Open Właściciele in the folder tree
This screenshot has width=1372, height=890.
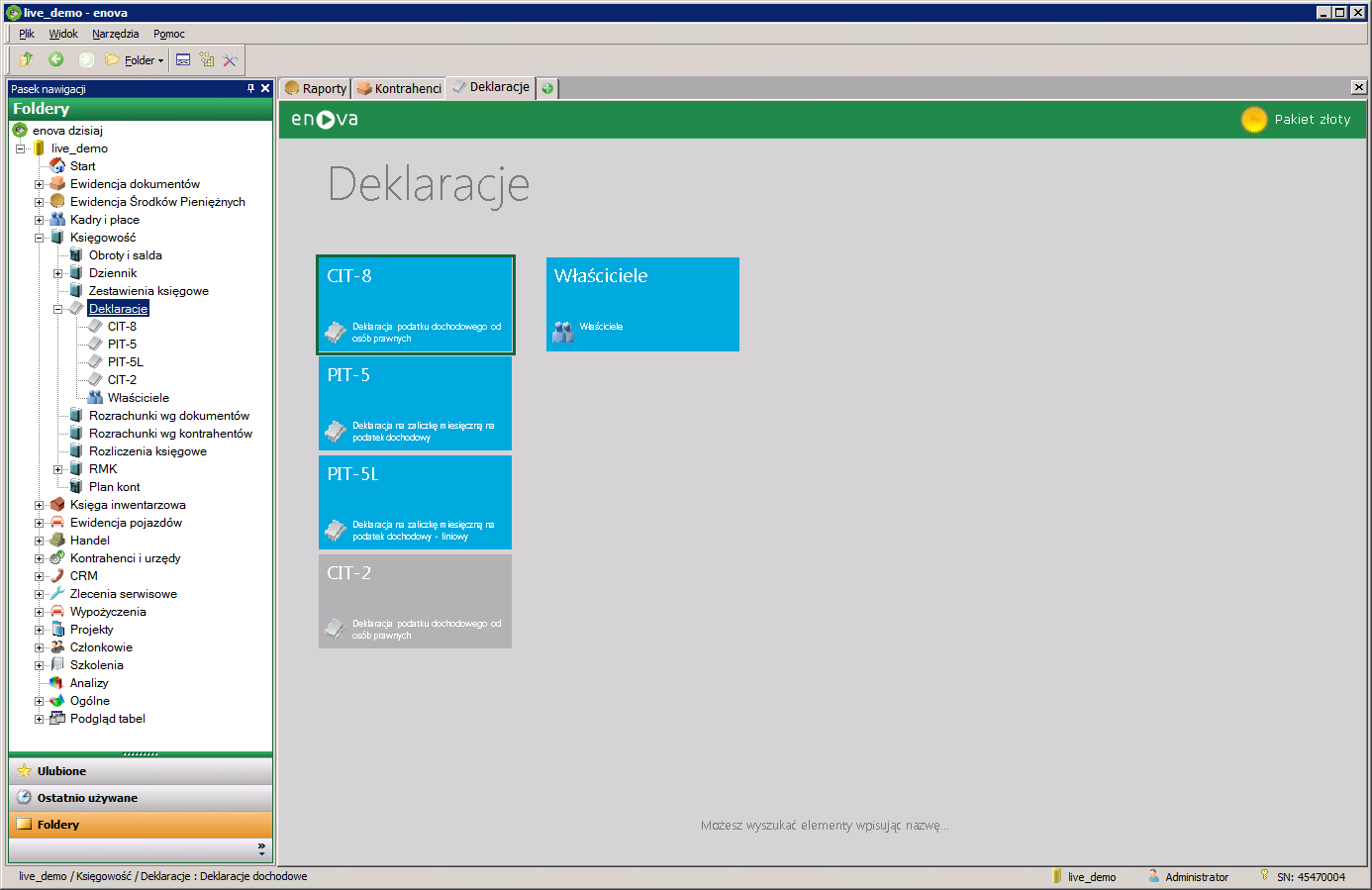(139, 398)
